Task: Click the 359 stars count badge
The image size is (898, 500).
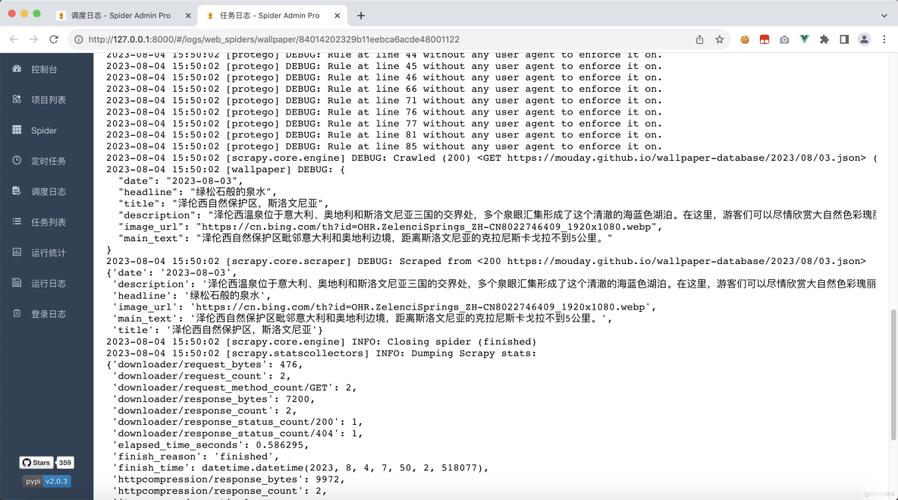Action: [65, 462]
